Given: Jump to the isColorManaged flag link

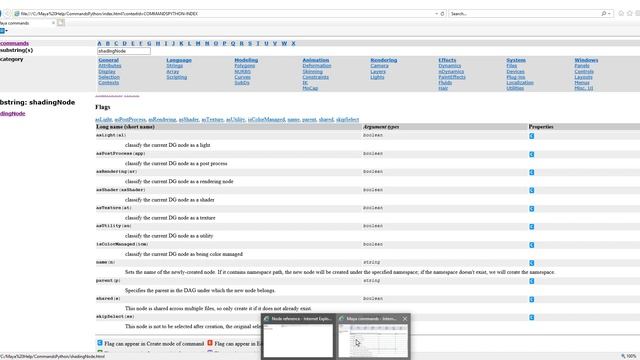Looking at the screenshot, I should tap(266, 120).
